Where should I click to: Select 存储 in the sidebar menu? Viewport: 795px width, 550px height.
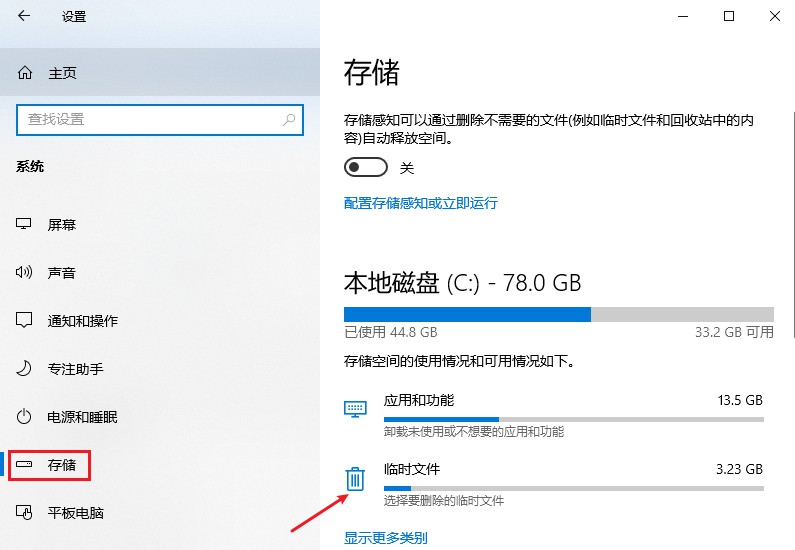[50, 465]
